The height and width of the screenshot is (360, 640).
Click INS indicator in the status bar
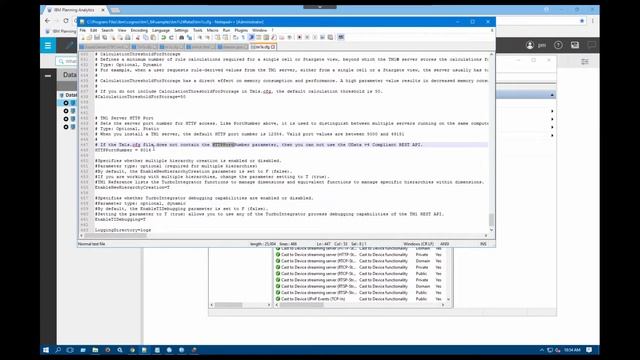click(x=483, y=244)
